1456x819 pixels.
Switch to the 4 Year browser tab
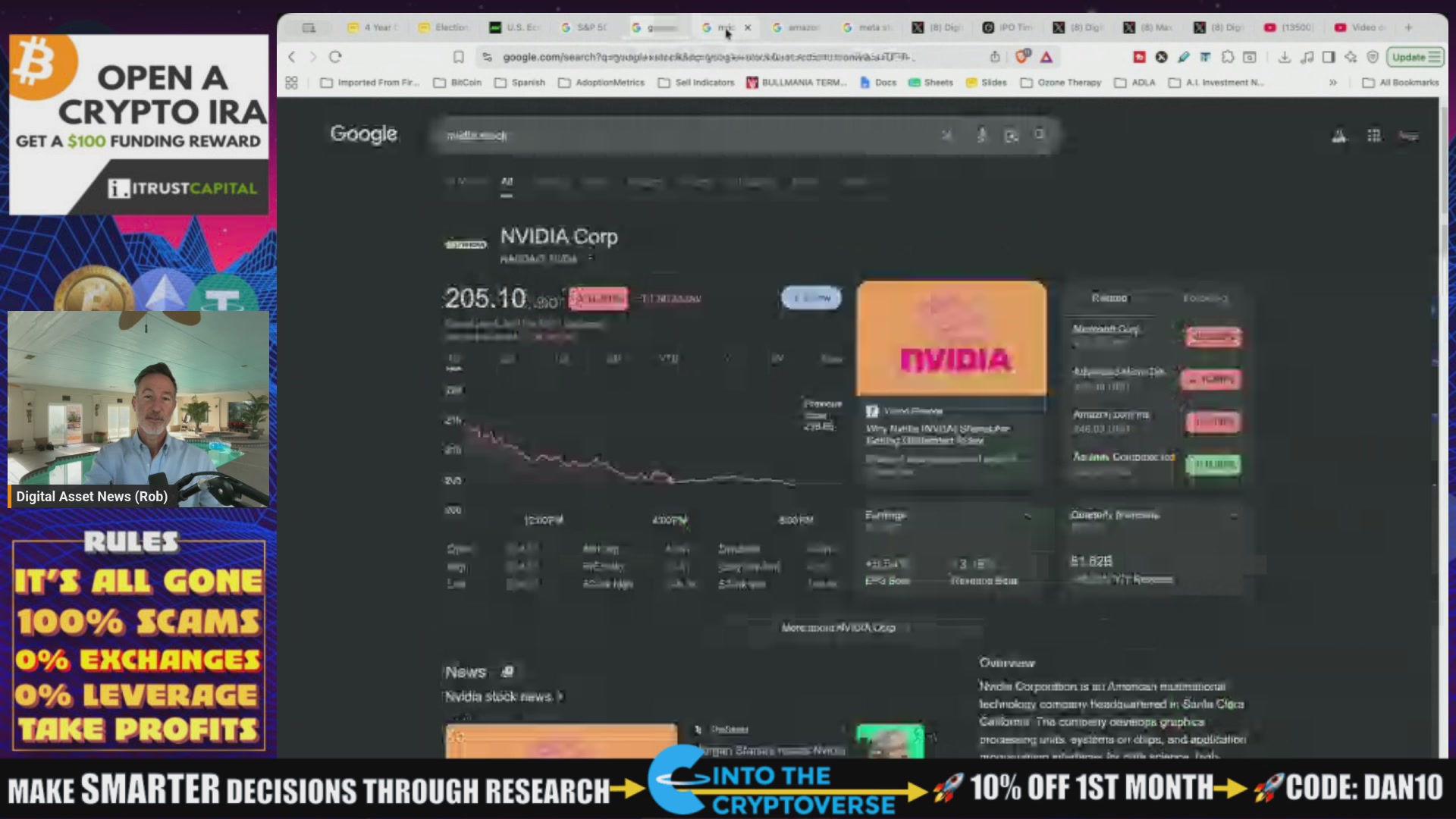click(x=373, y=27)
